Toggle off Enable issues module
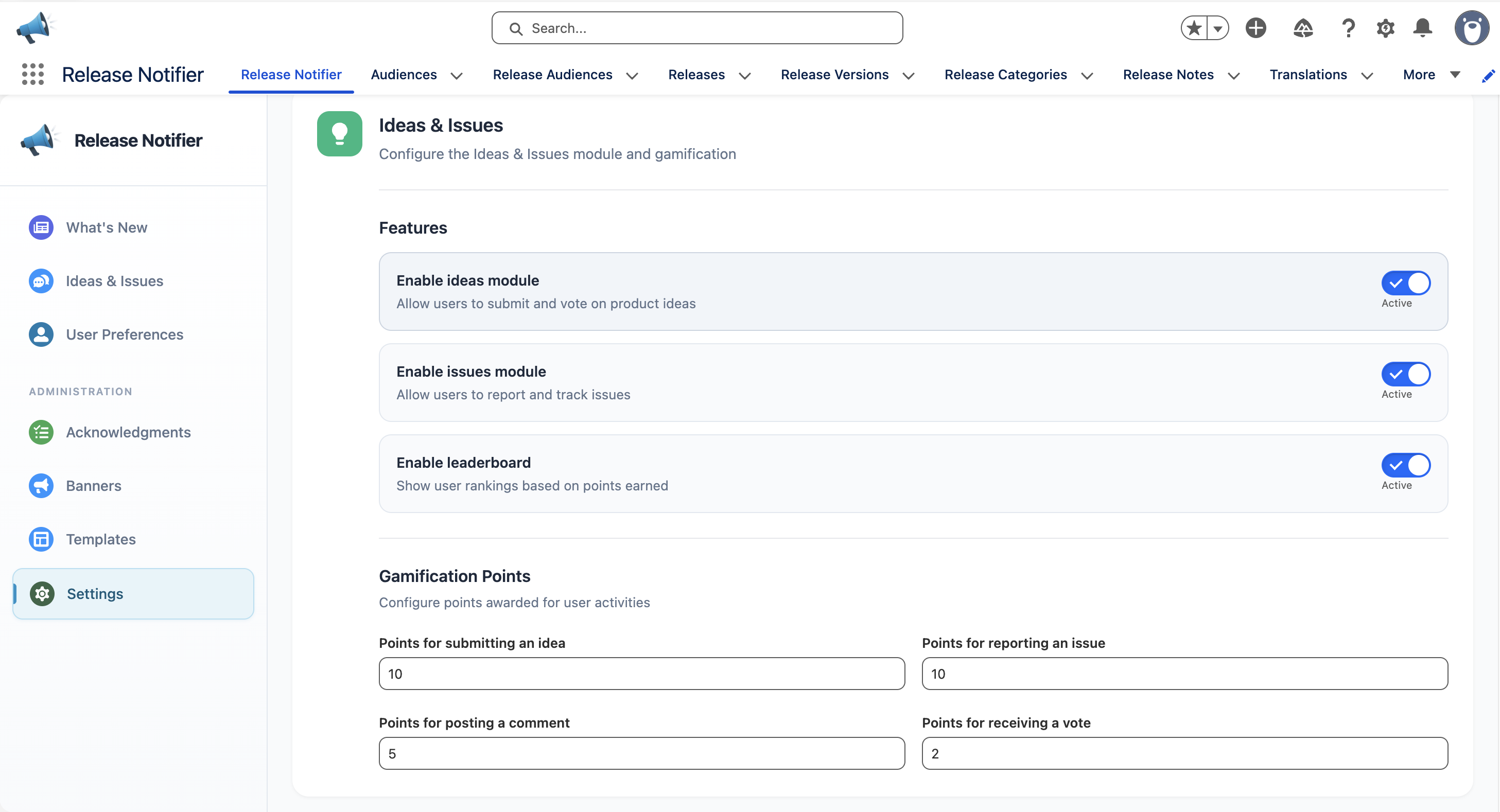 (1405, 374)
